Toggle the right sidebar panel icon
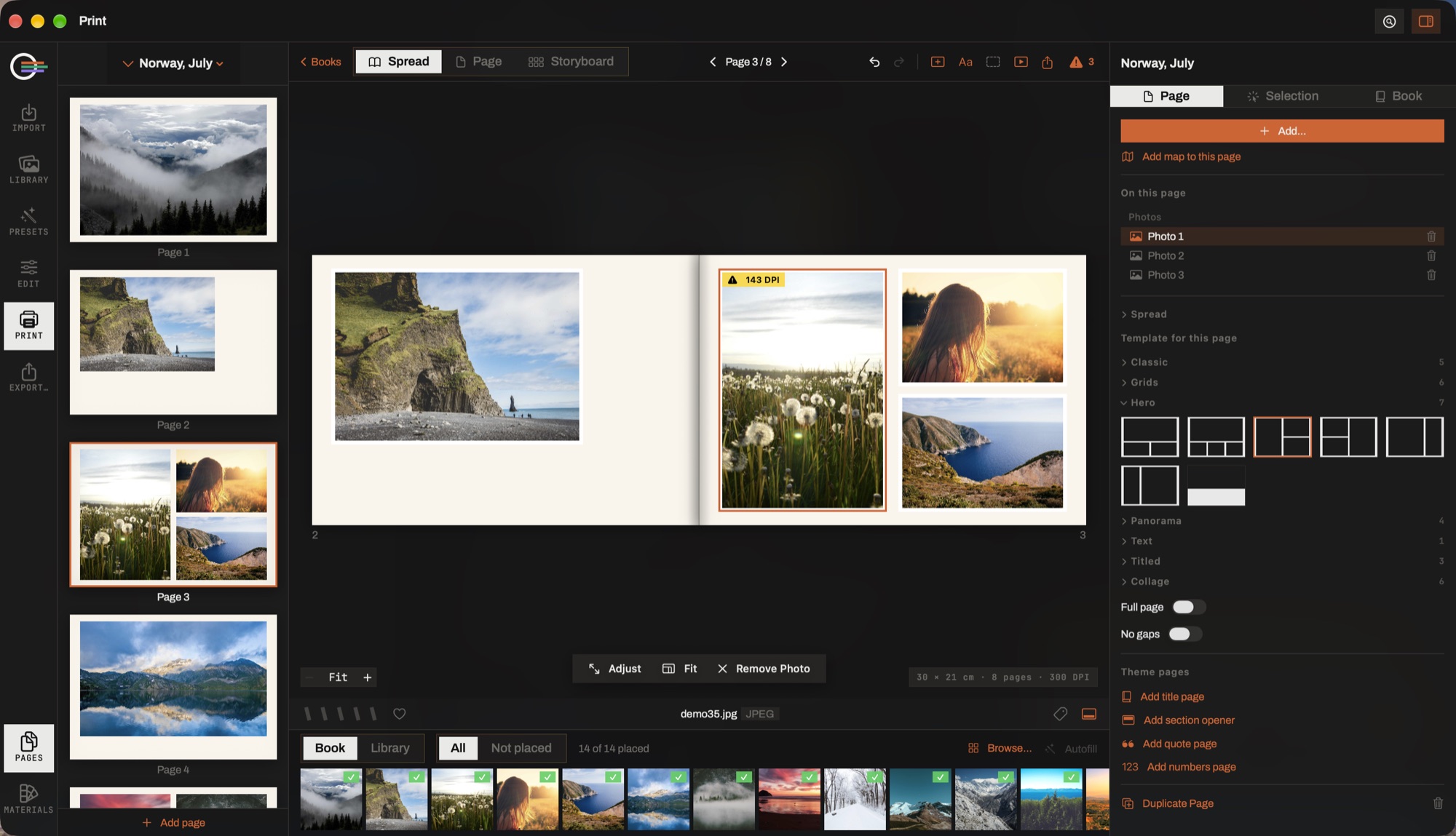Image resolution: width=1456 pixels, height=836 pixels. pos(1425,21)
